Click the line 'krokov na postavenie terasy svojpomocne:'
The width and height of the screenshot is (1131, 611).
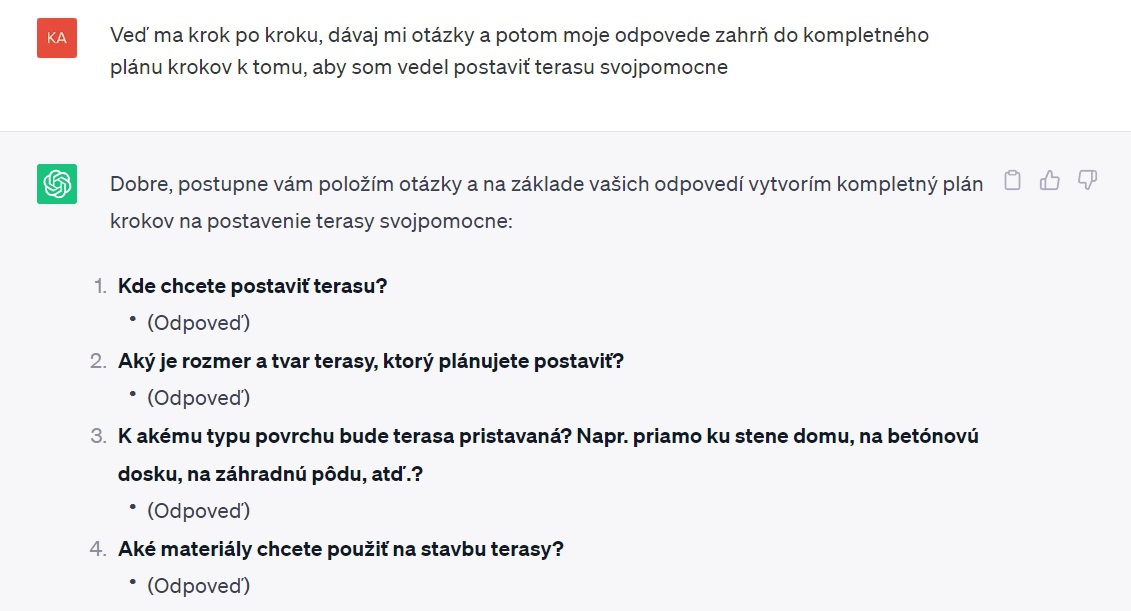311,221
